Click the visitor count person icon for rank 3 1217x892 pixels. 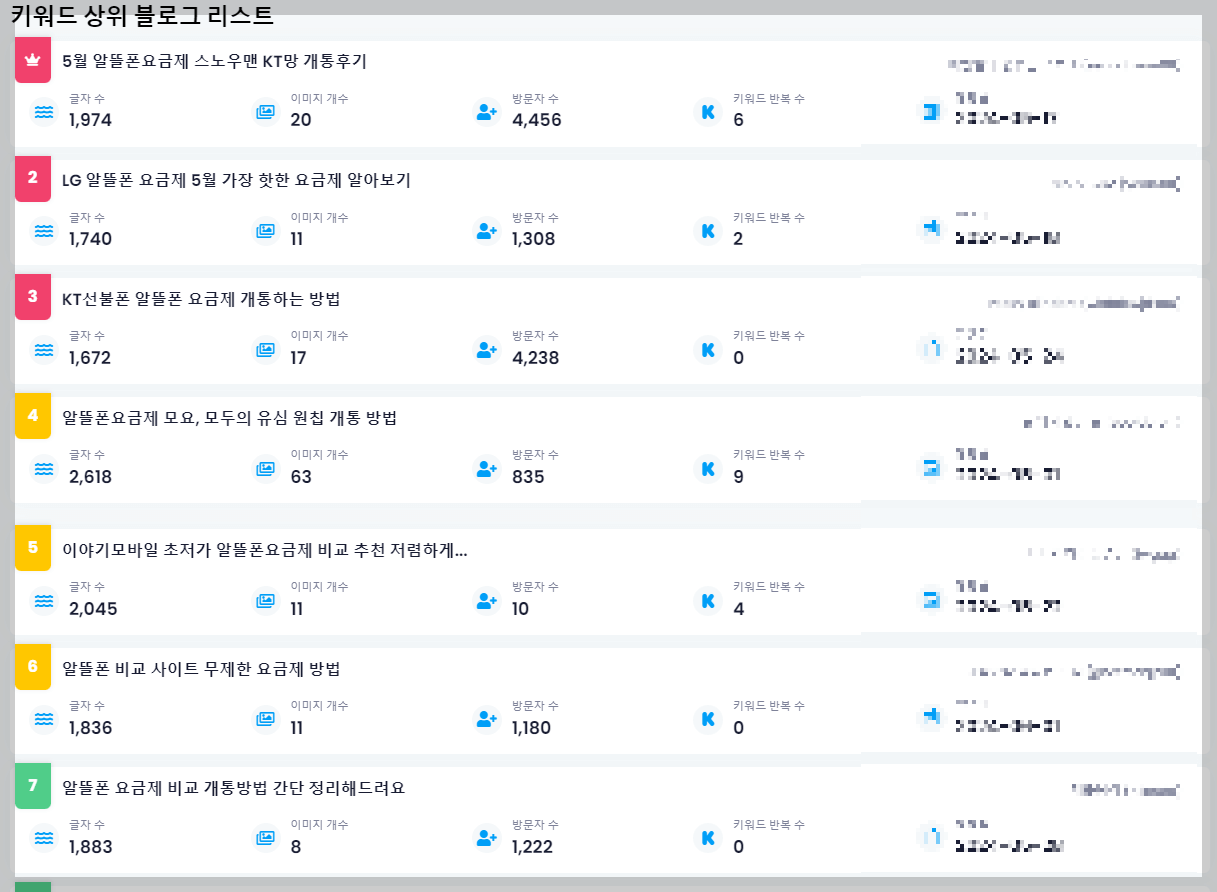point(486,349)
